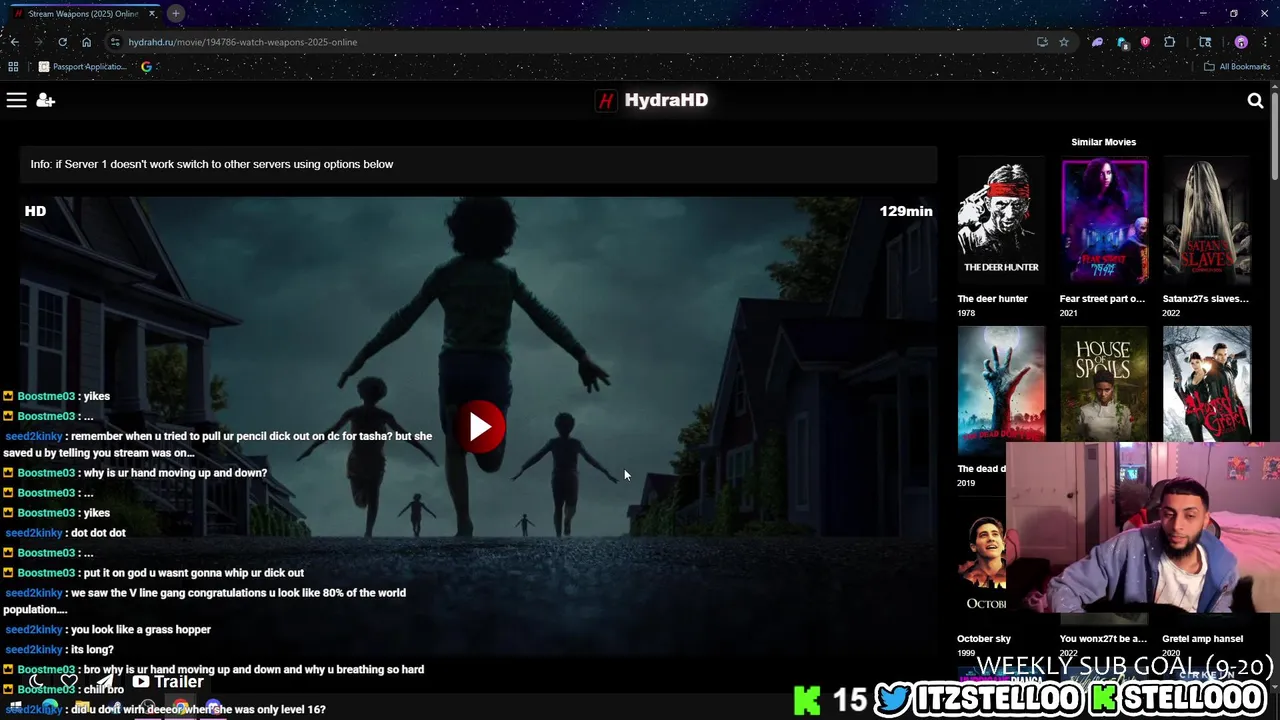Click the year '1978' under The deer hunter

pyautogui.click(x=966, y=313)
